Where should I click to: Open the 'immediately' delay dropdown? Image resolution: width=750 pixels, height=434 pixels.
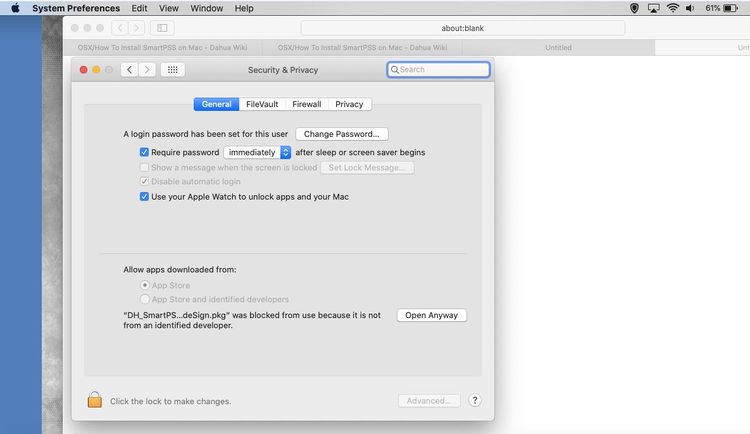(x=257, y=152)
